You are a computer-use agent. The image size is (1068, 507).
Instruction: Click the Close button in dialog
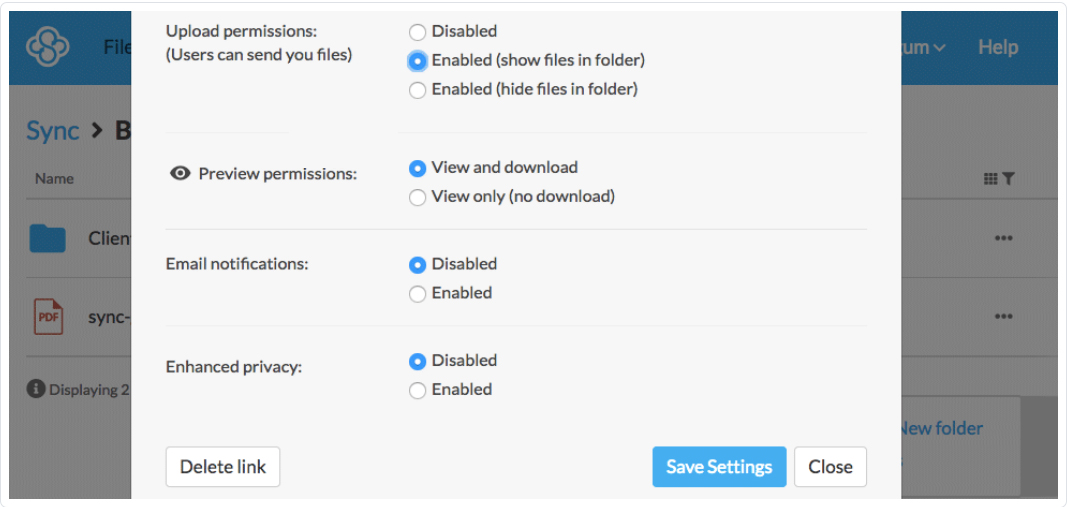tap(830, 467)
